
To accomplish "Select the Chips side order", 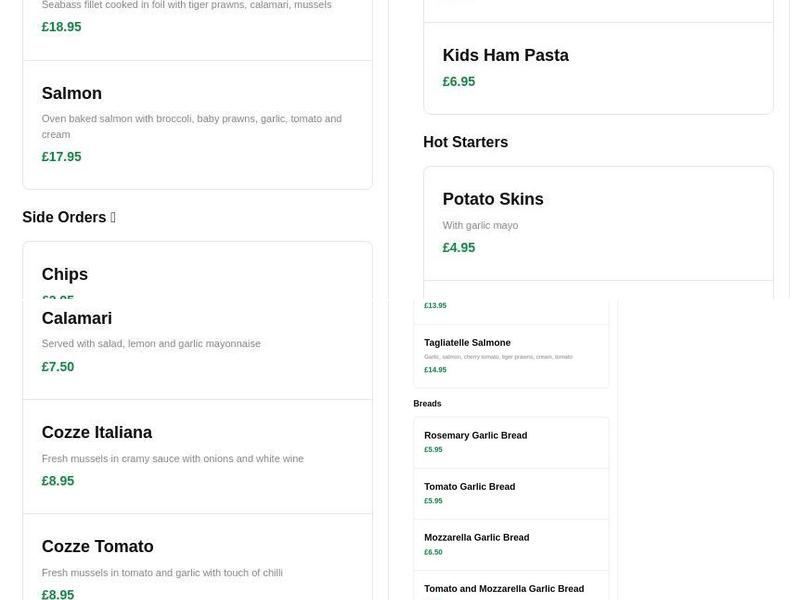I will [x=197, y=274].
